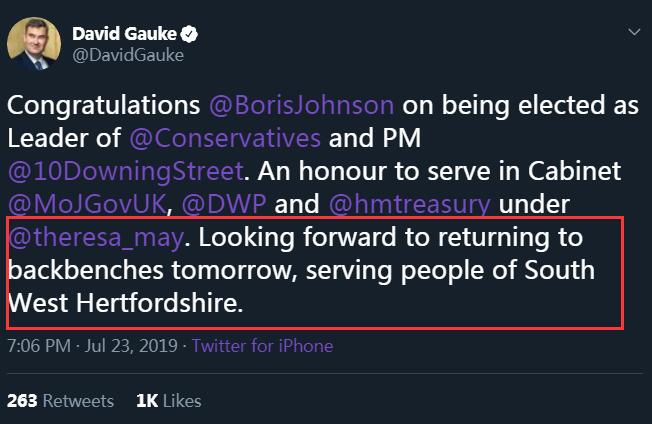This screenshot has width=652, height=424.
Task: Select the @DWP mention
Action: 225,204
